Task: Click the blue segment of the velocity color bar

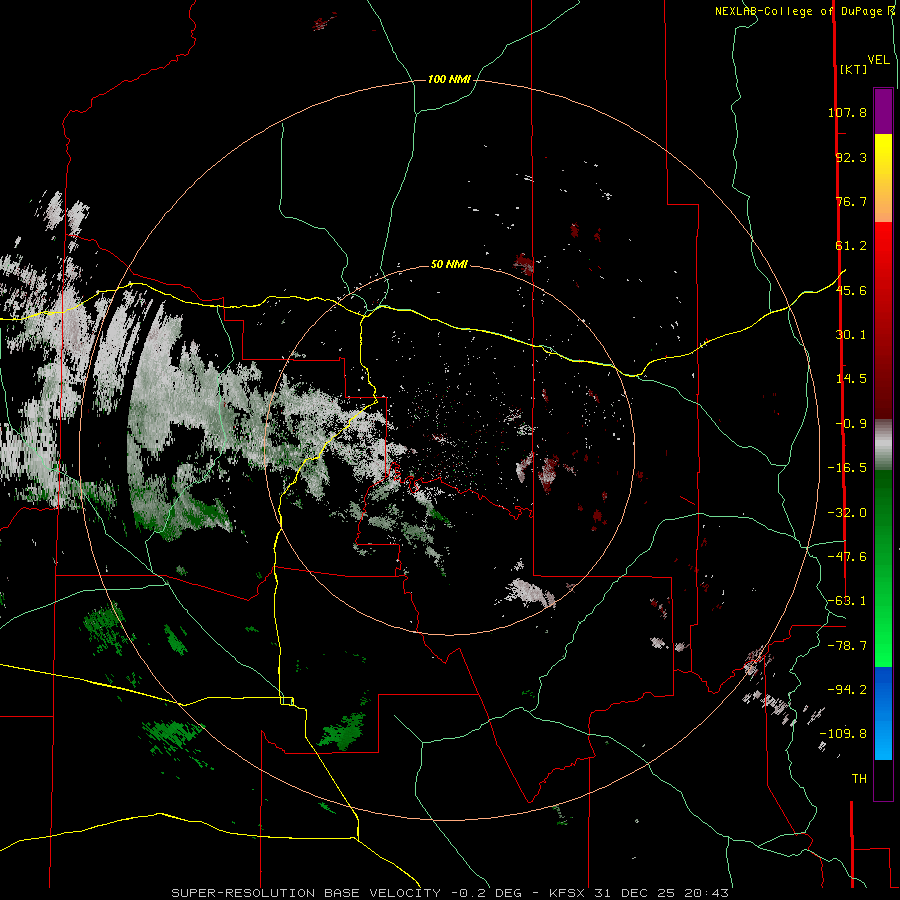Action: [x=883, y=713]
